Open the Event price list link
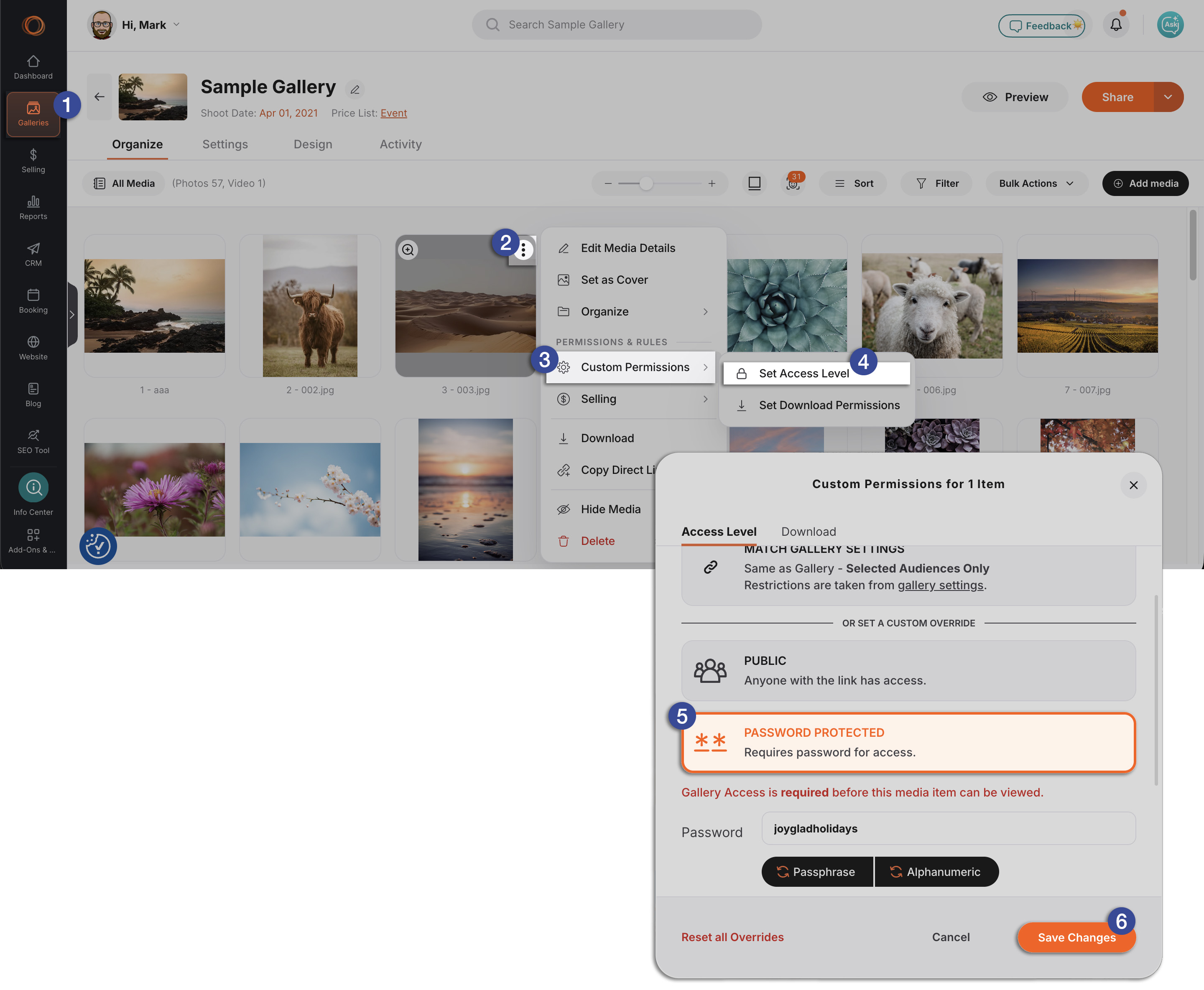This screenshot has width=1204, height=990. [x=393, y=113]
